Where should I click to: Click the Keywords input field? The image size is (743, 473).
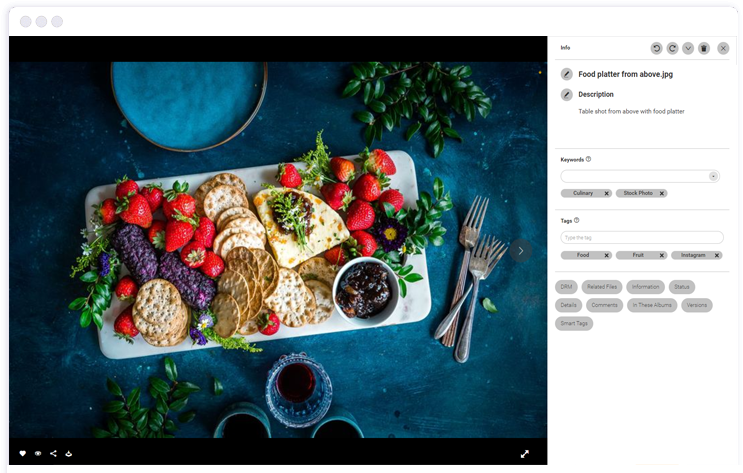click(x=640, y=176)
